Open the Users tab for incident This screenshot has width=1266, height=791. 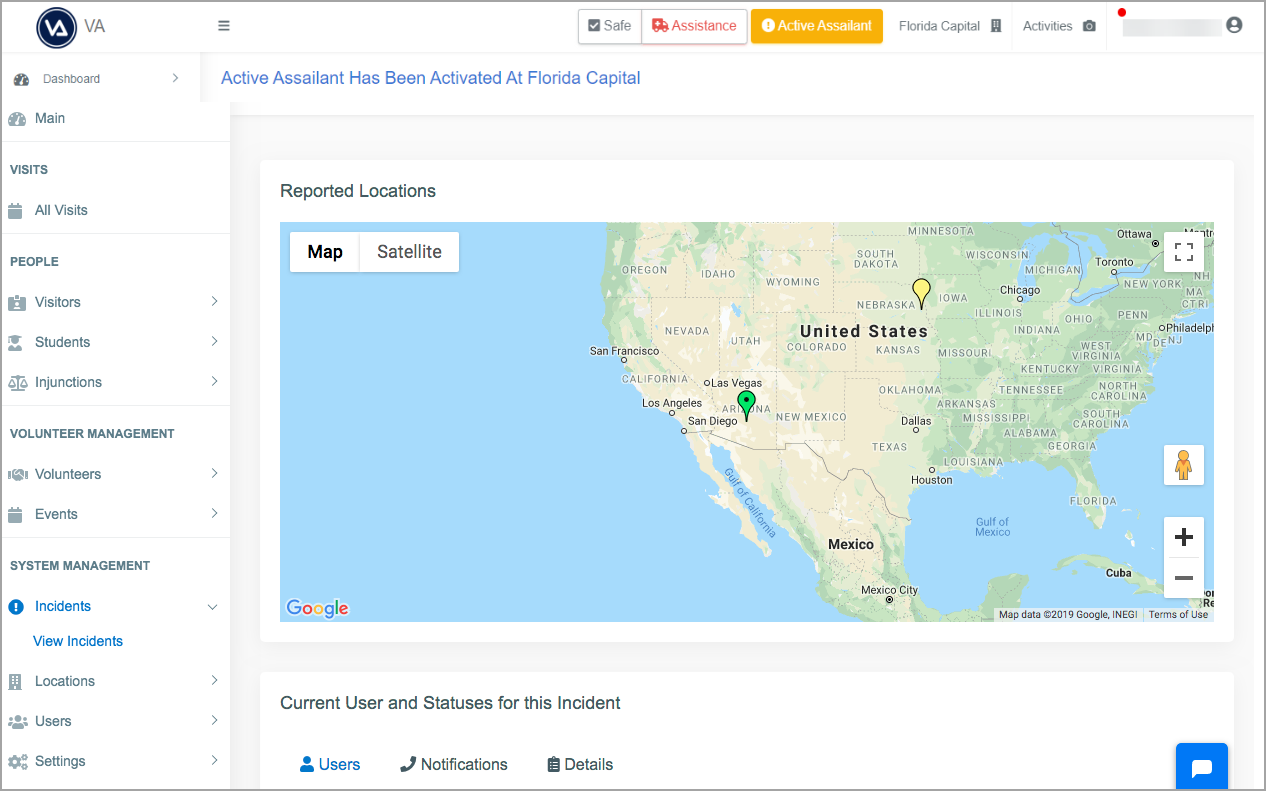tap(330, 764)
